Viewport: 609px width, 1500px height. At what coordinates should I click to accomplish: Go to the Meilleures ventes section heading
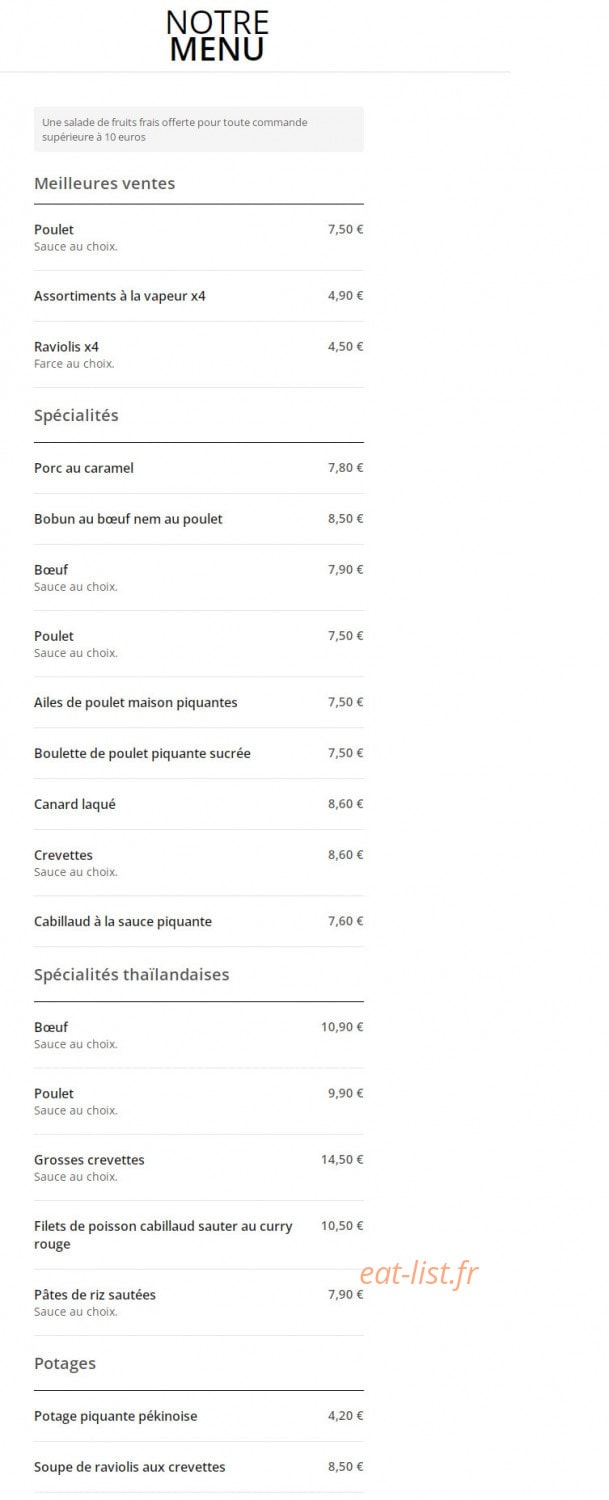click(104, 183)
